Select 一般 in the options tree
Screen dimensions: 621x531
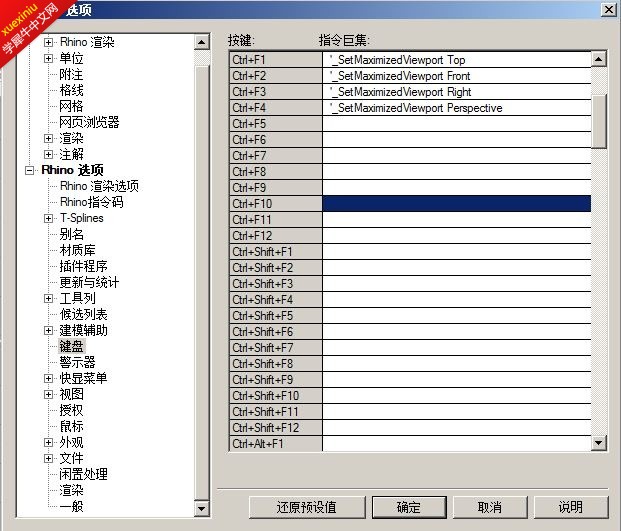click(x=71, y=506)
